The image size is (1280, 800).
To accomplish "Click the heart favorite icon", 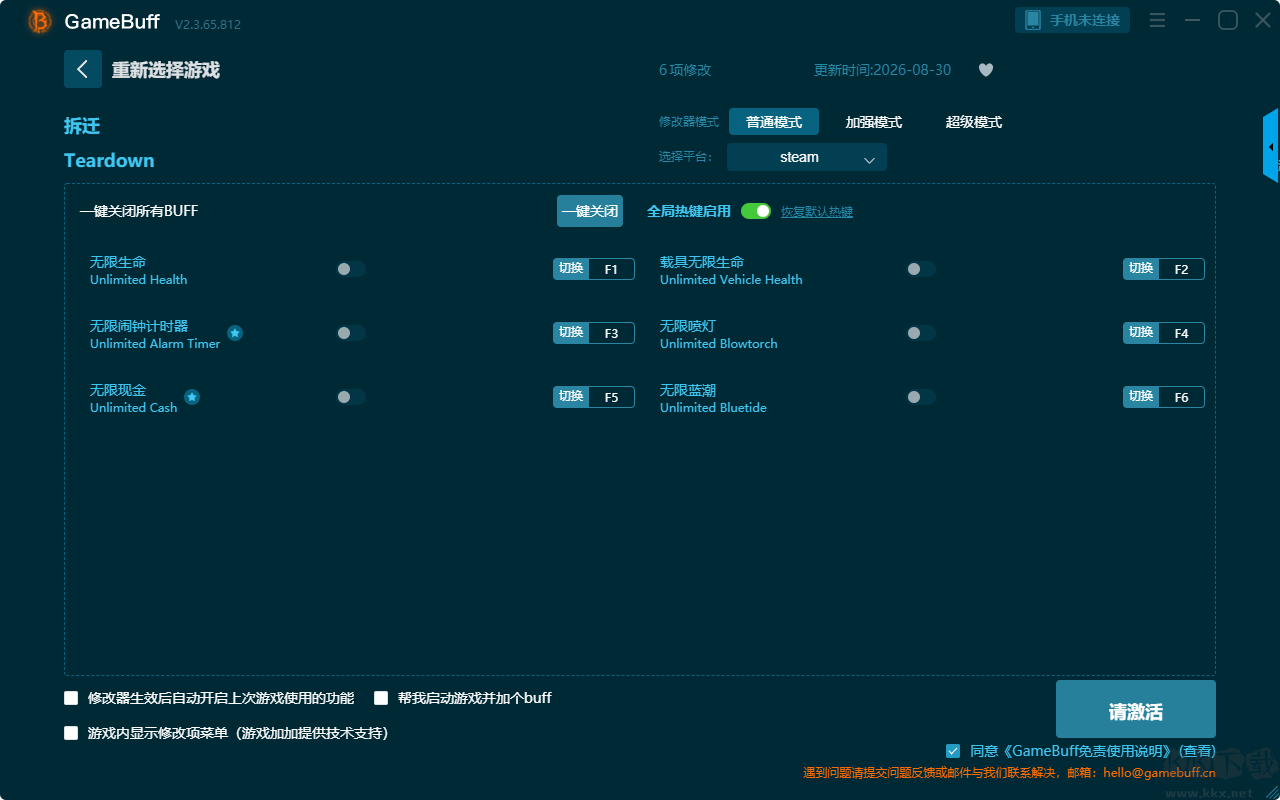I will (x=986, y=70).
